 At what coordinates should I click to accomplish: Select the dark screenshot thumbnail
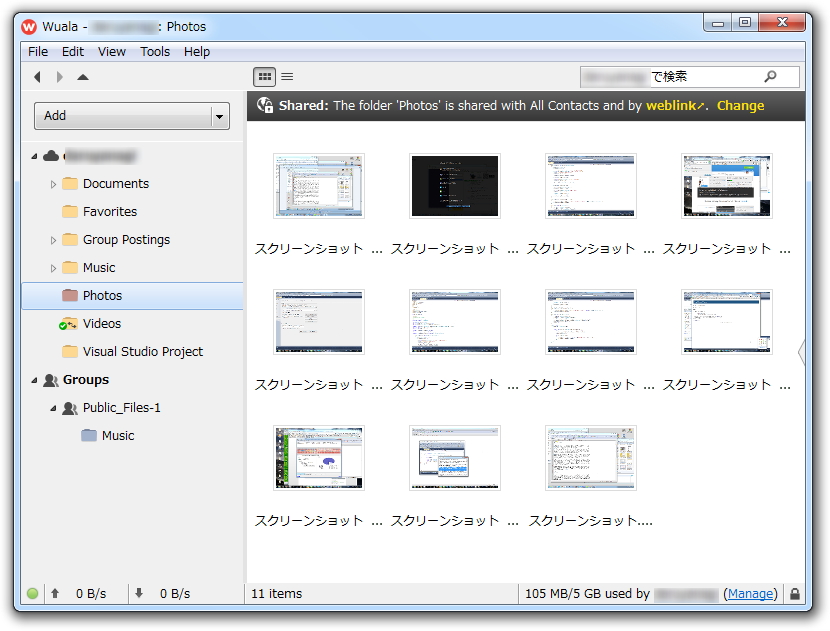(455, 186)
